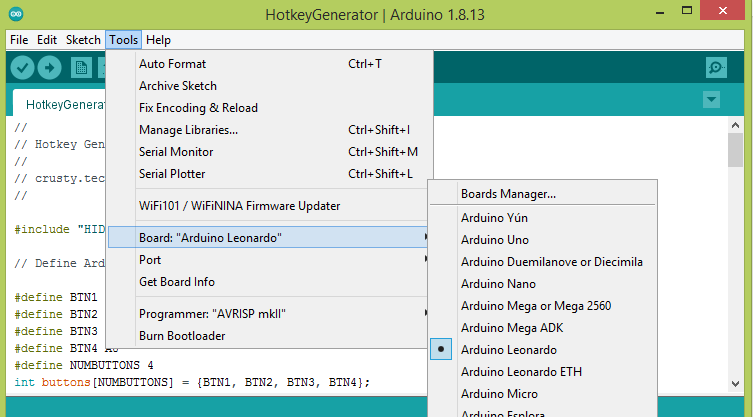This screenshot has height=417, width=753.
Task: Choose Arduino Uno from board list
Action: tap(494, 240)
